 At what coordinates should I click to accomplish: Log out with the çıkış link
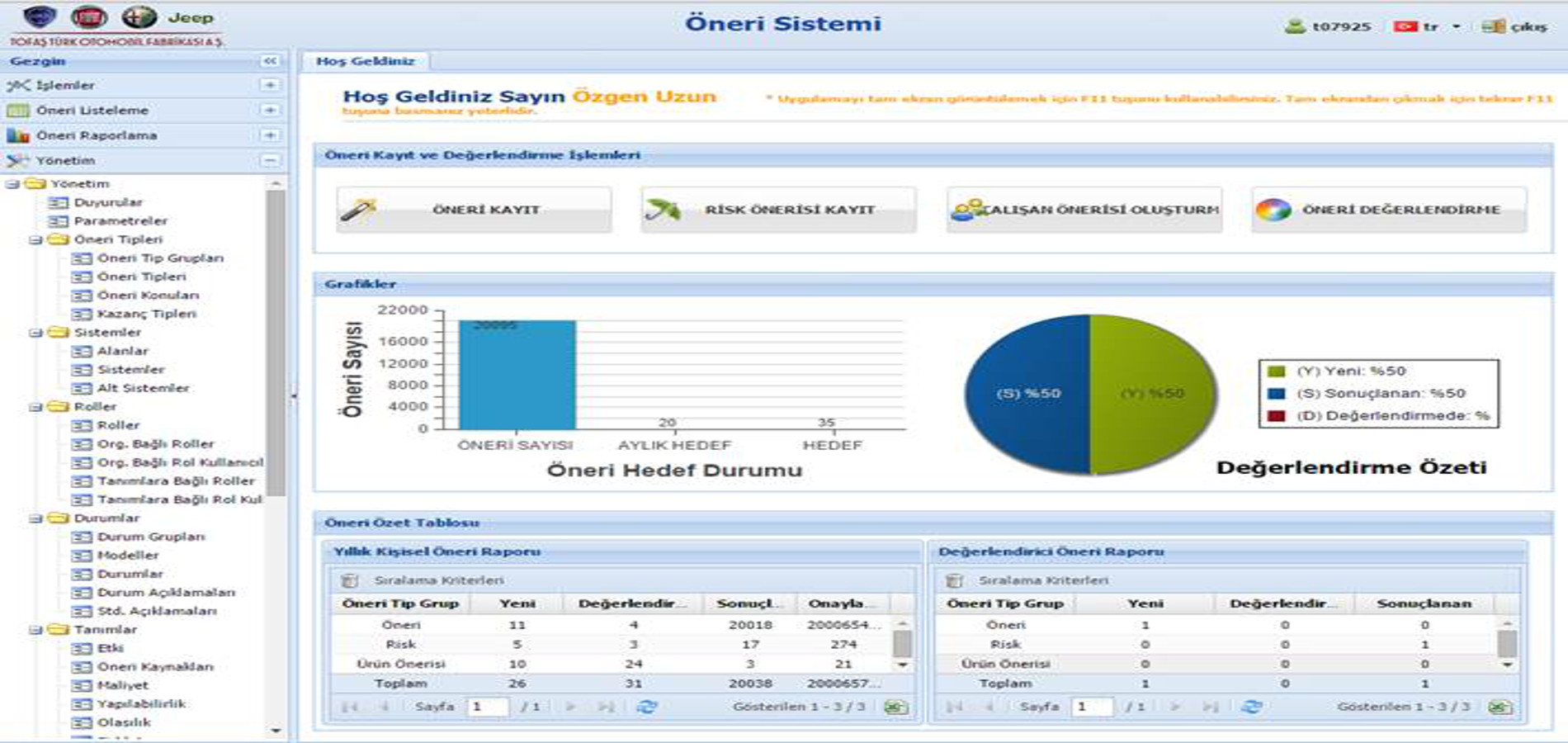1528,26
